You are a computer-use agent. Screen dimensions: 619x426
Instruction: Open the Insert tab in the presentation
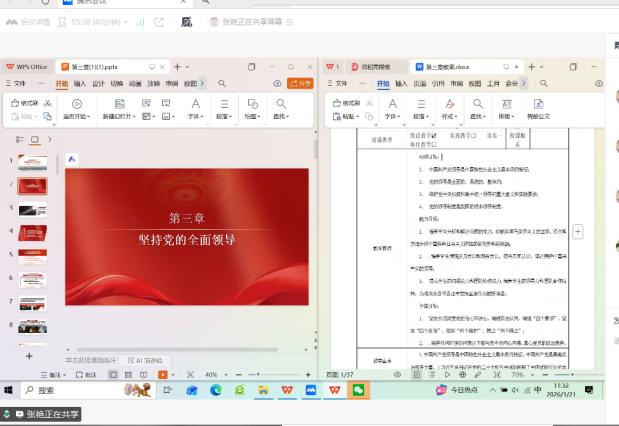[80, 84]
